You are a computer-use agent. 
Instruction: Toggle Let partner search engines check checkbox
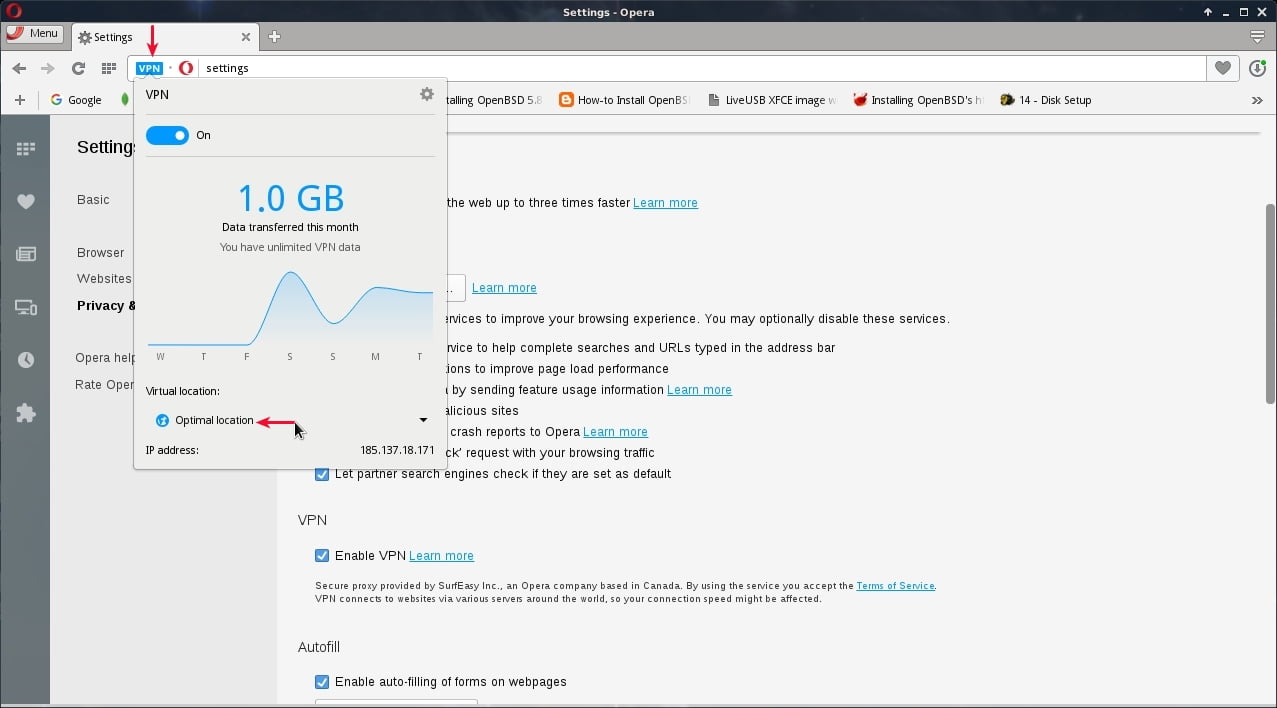click(322, 474)
